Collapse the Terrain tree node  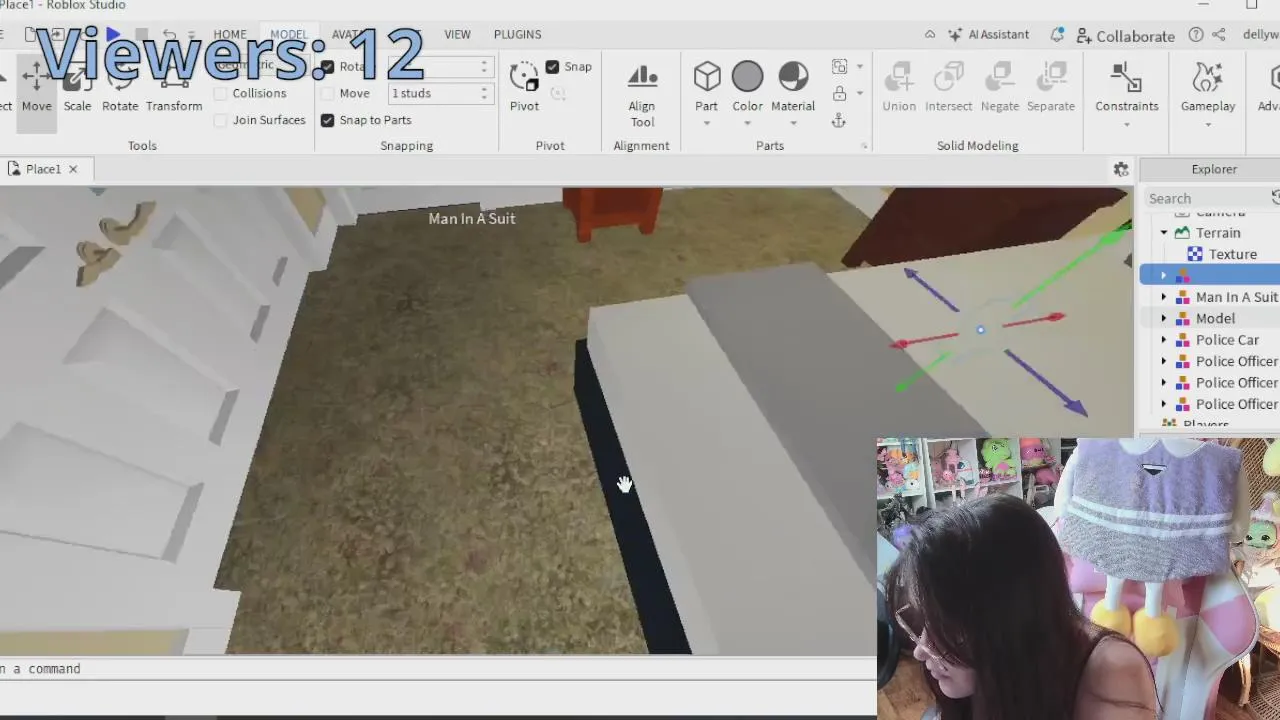tap(1164, 233)
